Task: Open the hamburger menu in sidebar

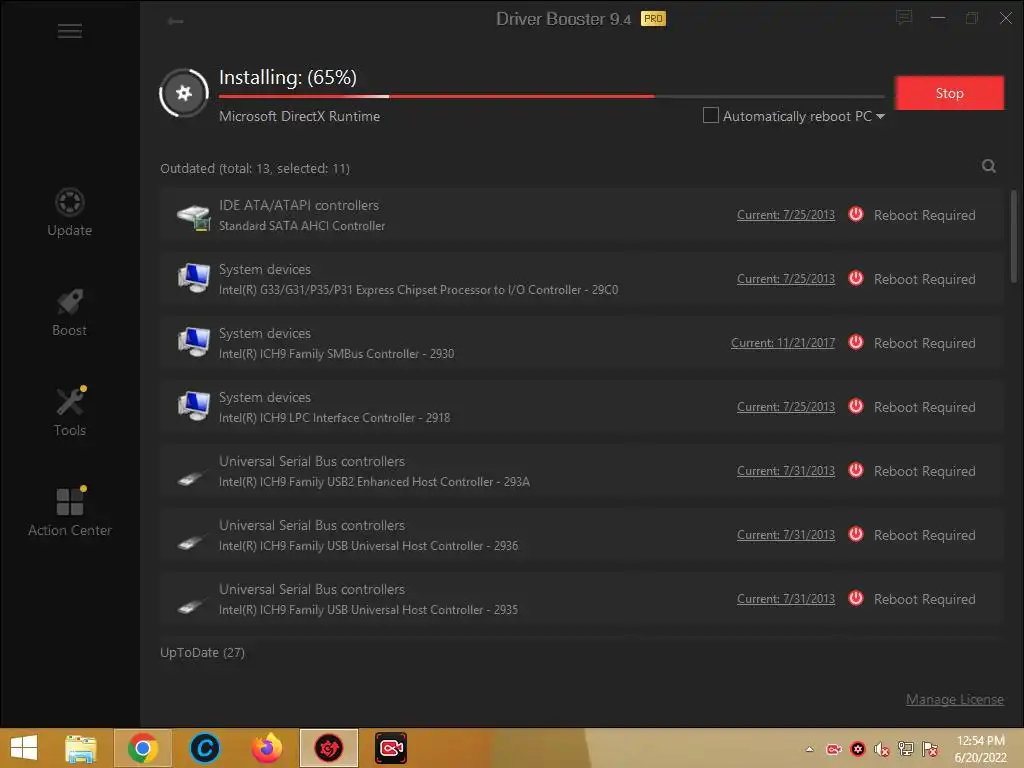Action: click(69, 31)
